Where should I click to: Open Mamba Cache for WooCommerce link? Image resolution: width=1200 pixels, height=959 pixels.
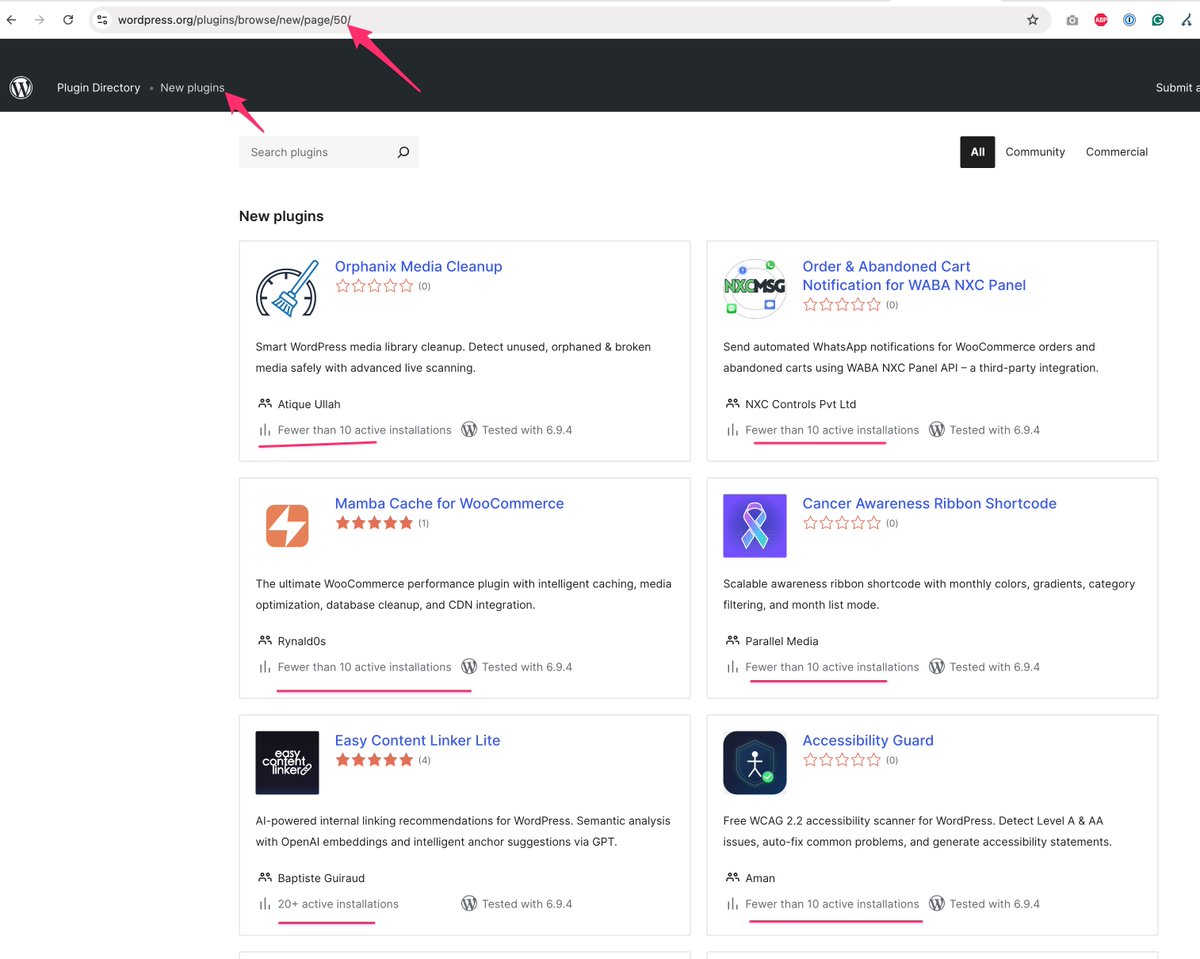(x=449, y=504)
